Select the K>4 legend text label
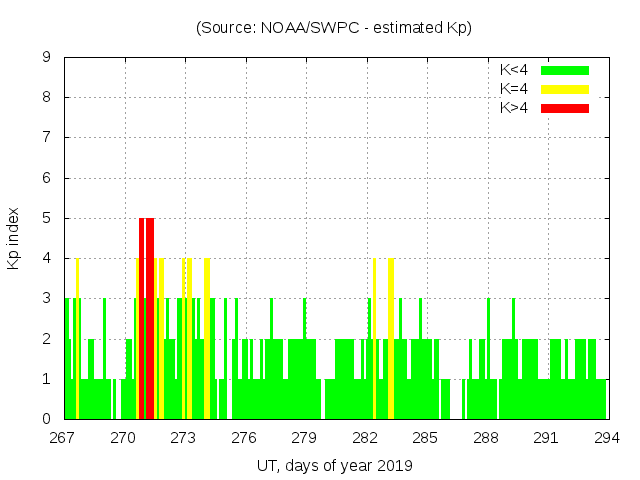640x480 pixels. point(516,107)
